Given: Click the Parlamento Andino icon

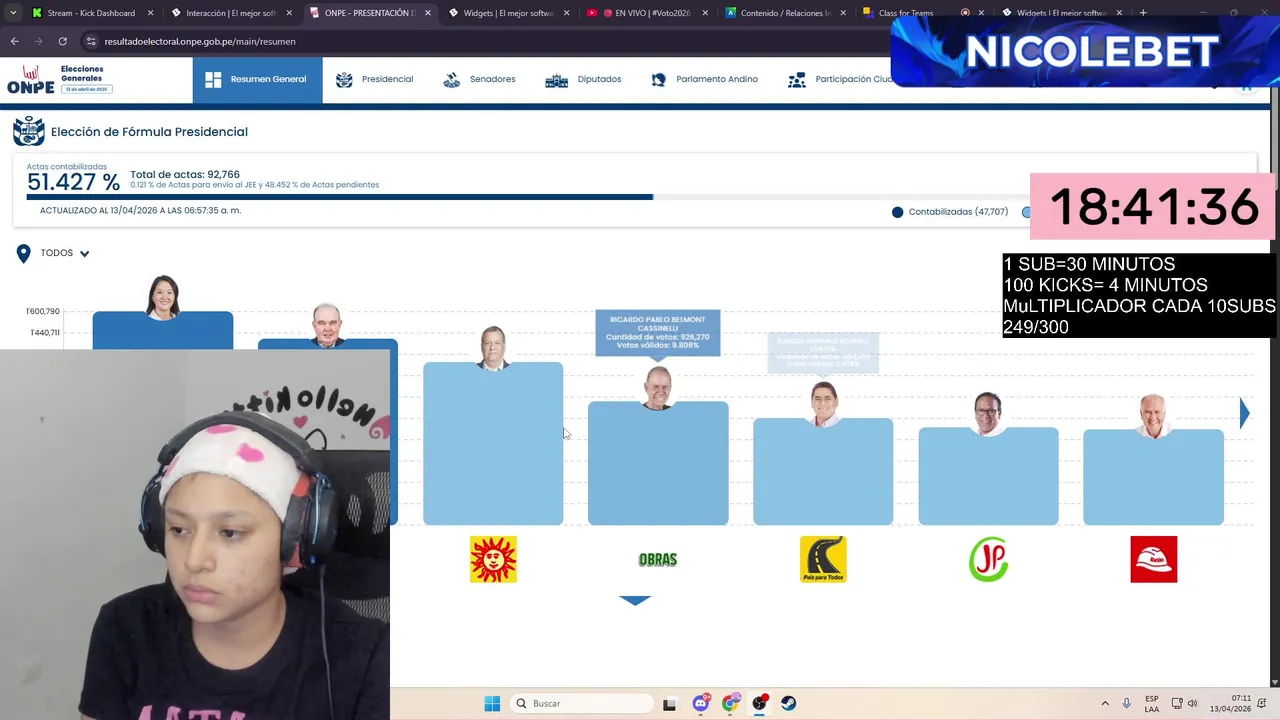Looking at the screenshot, I should 658,80.
